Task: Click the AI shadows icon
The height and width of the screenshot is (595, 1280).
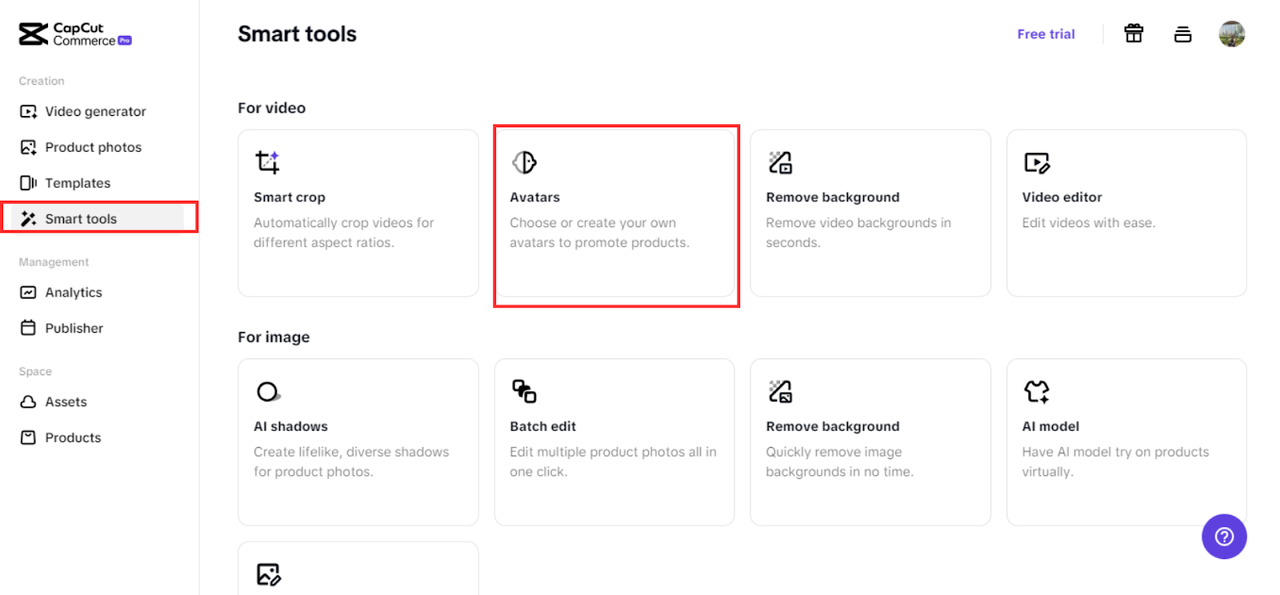Action: (268, 391)
